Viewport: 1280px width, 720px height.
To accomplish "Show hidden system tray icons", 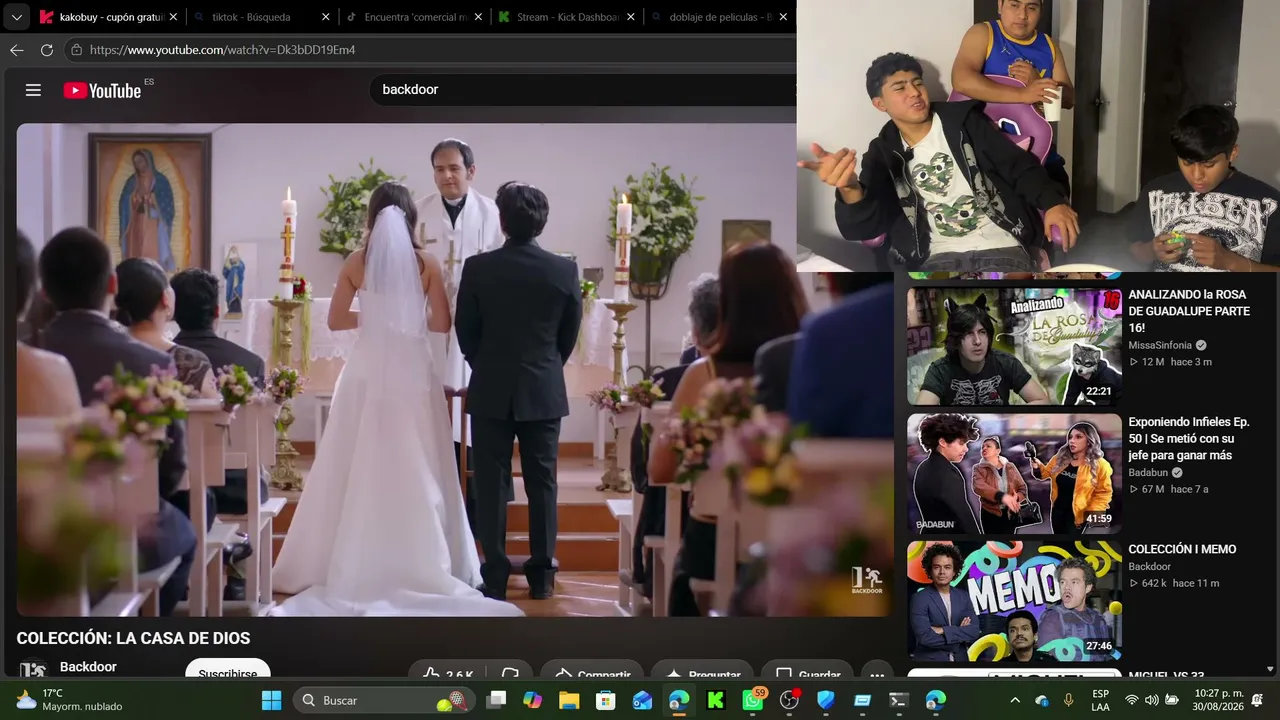I will click(x=1015, y=700).
